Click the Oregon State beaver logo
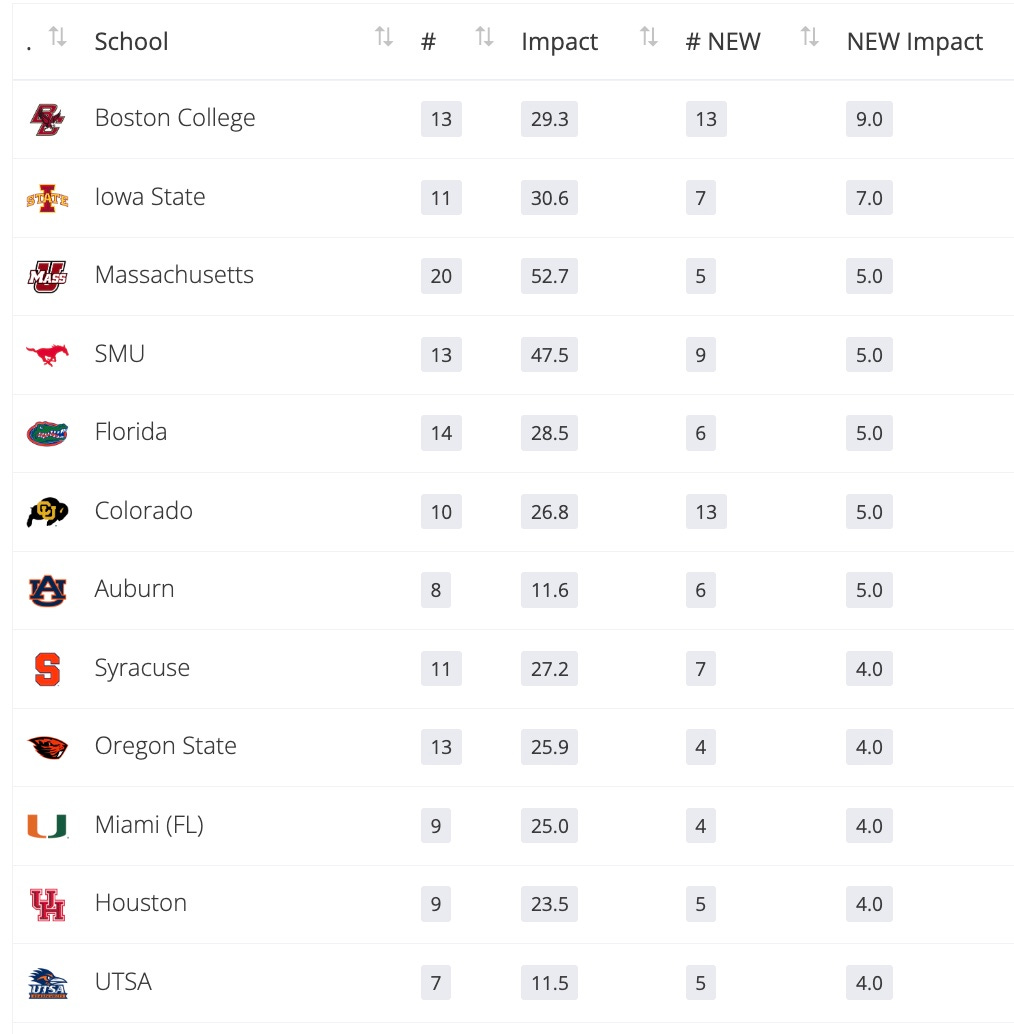 (47, 747)
